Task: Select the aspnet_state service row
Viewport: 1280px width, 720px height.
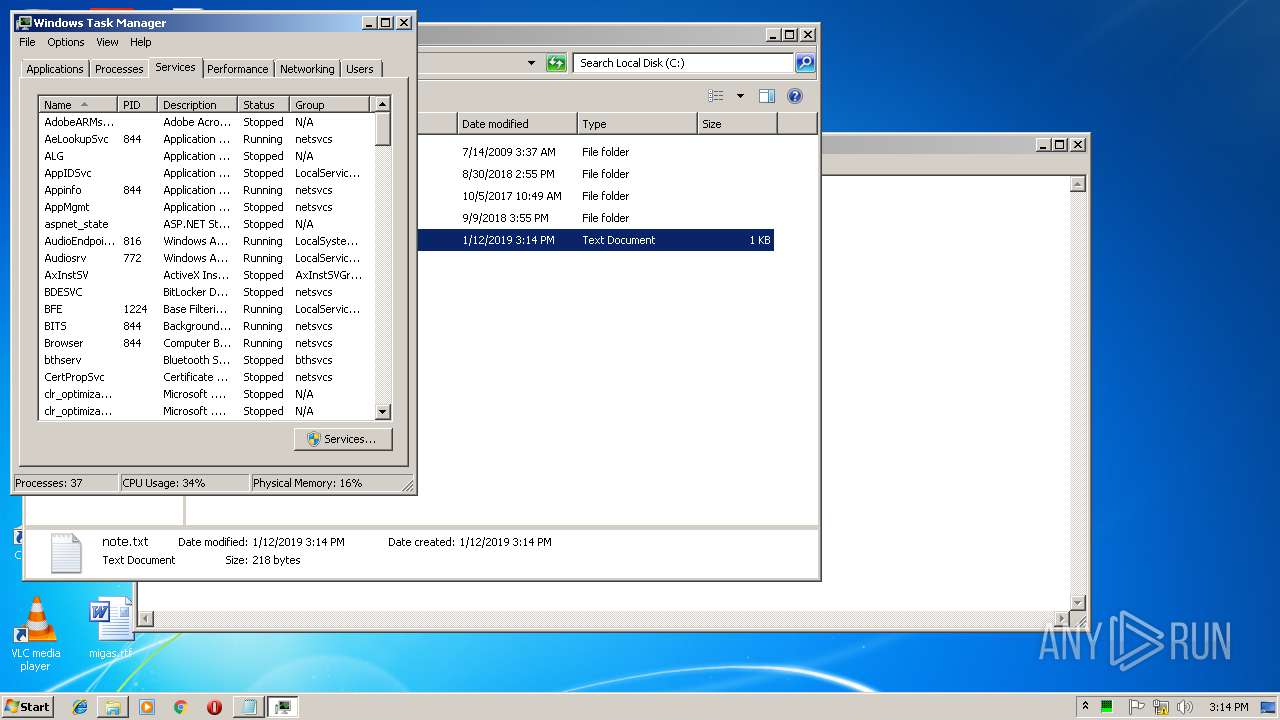Action: point(206,224)
